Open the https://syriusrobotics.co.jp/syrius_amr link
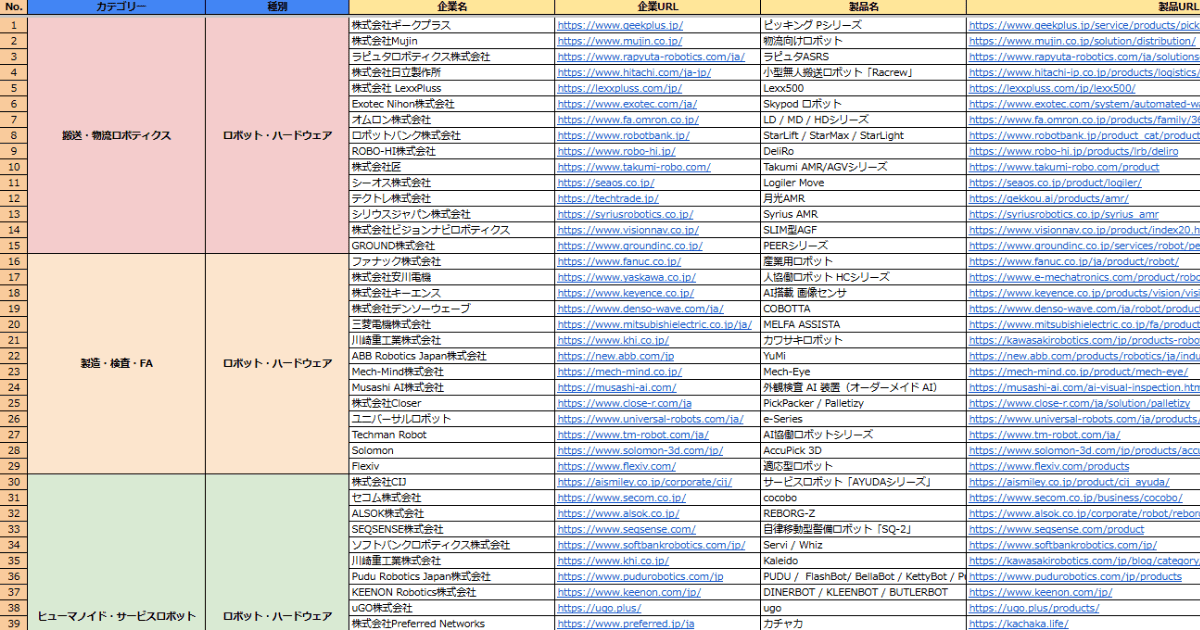 pyautogui.click(x=1064, y=214)
